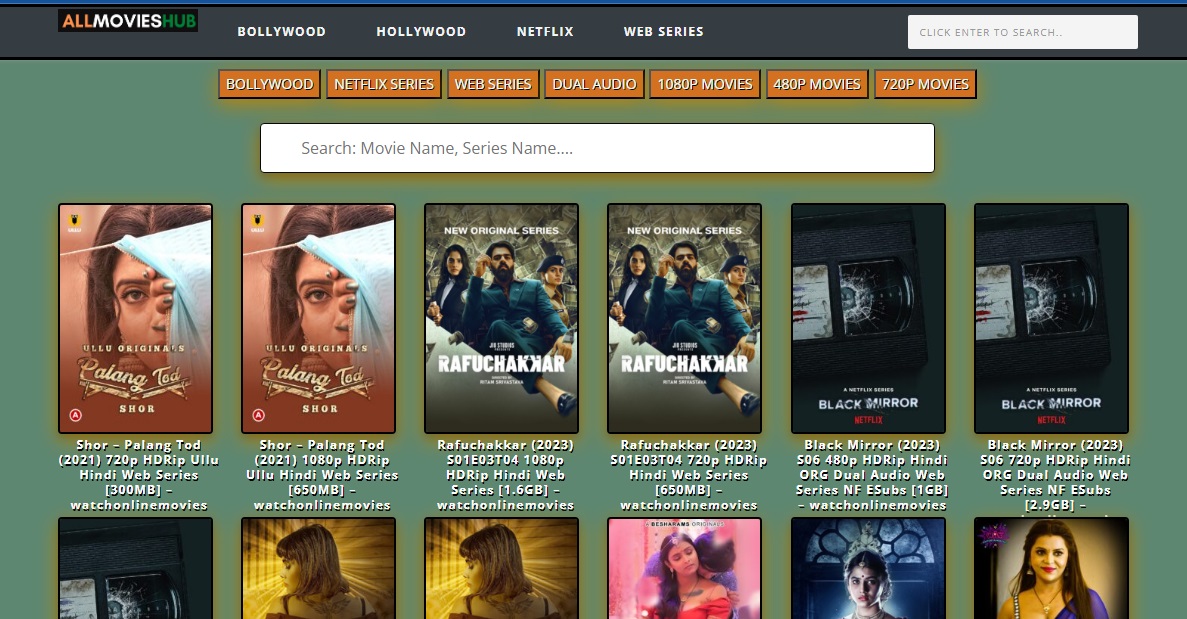Open the Hollywood top navigation menu

click(x=421, y=32)
